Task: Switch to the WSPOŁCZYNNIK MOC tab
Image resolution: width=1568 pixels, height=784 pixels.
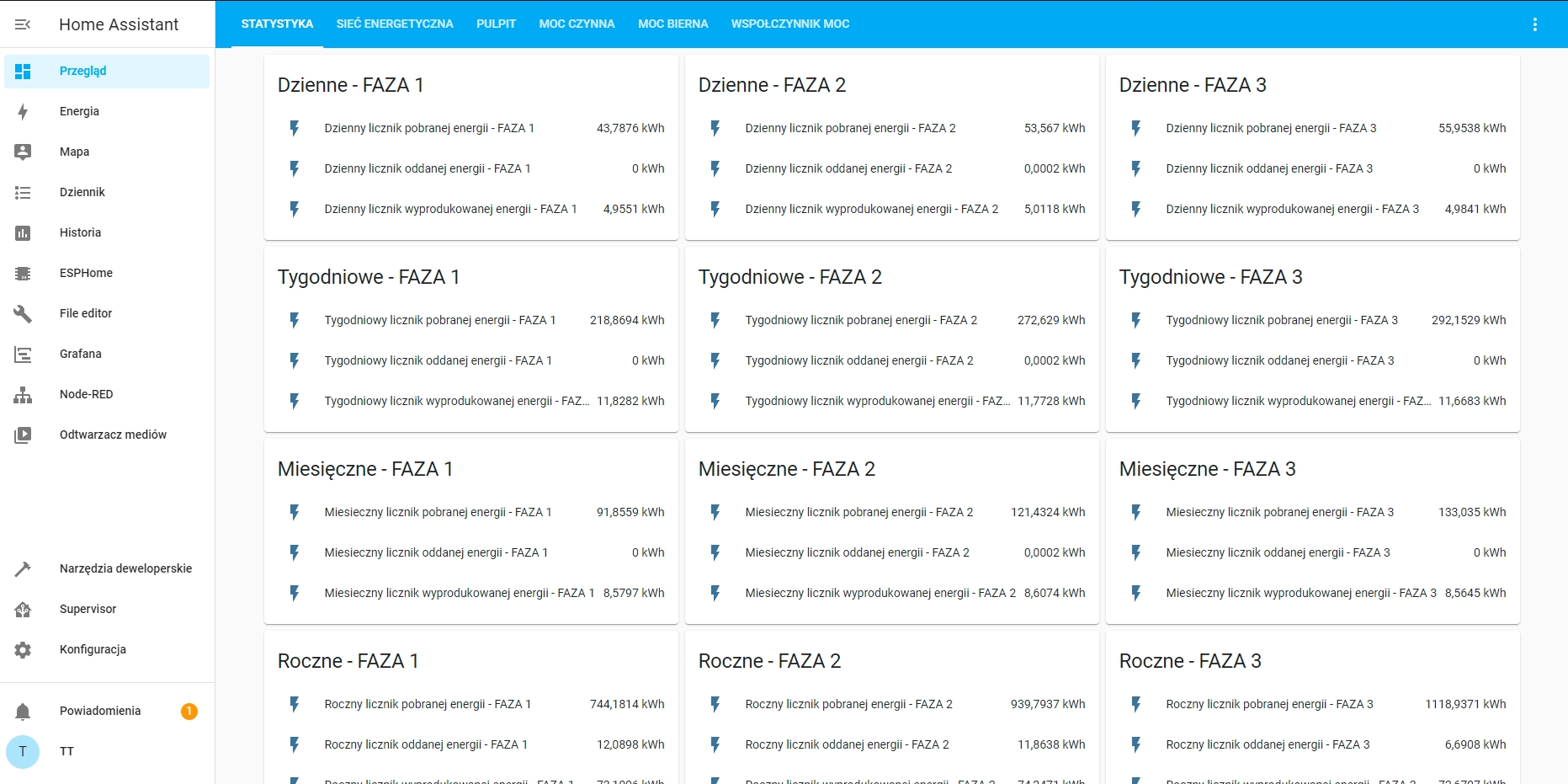Action: click(x=789, y=24)
